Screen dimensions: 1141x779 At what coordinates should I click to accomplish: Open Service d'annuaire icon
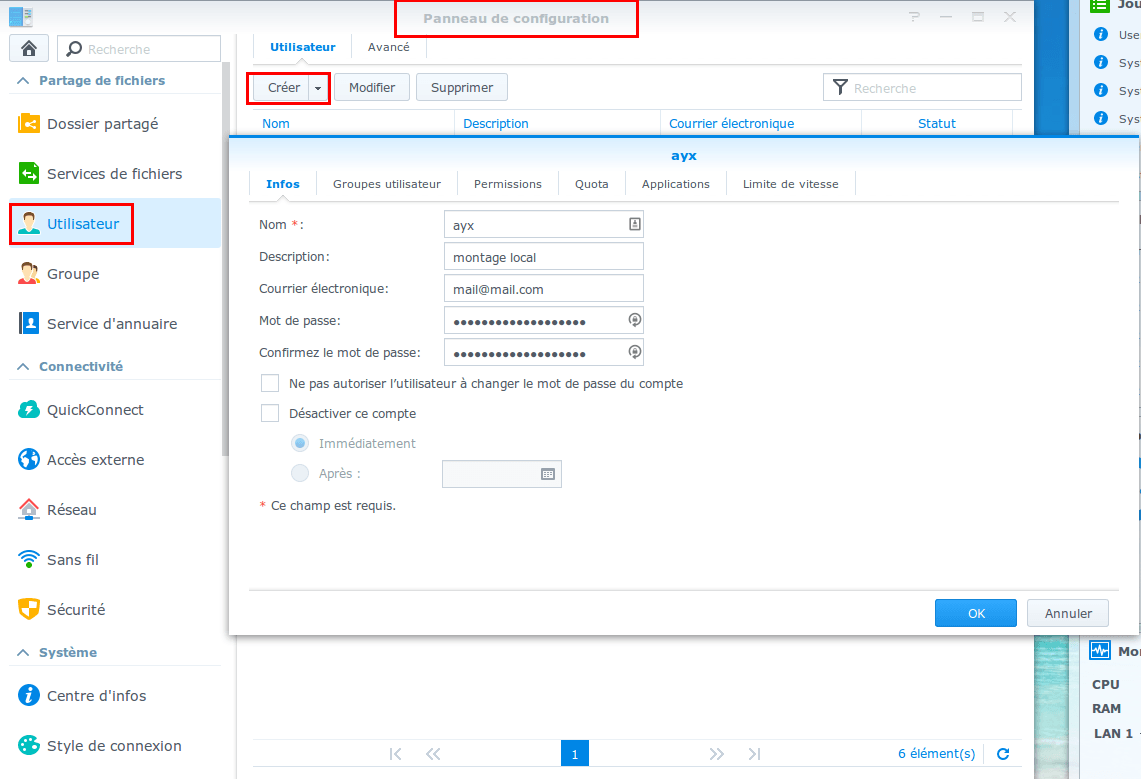(28, 324)
